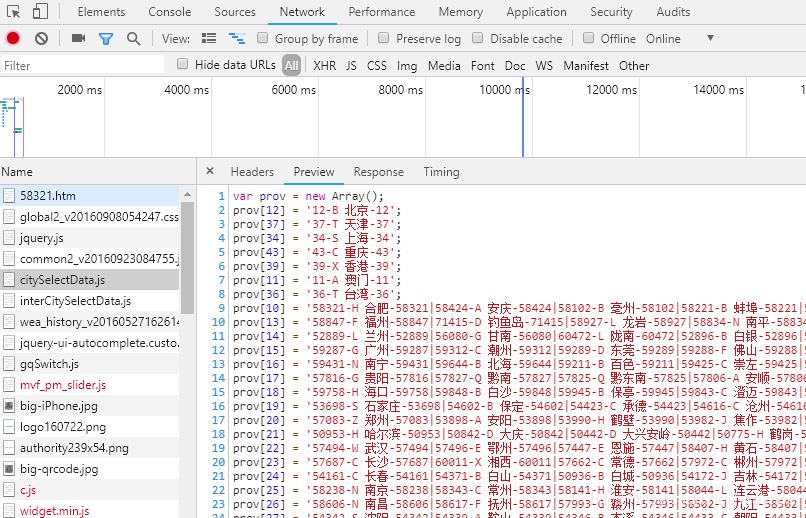This screenshot has height=518, width=806.
Task: Filter by Media type
Action: tap(444, 66)
